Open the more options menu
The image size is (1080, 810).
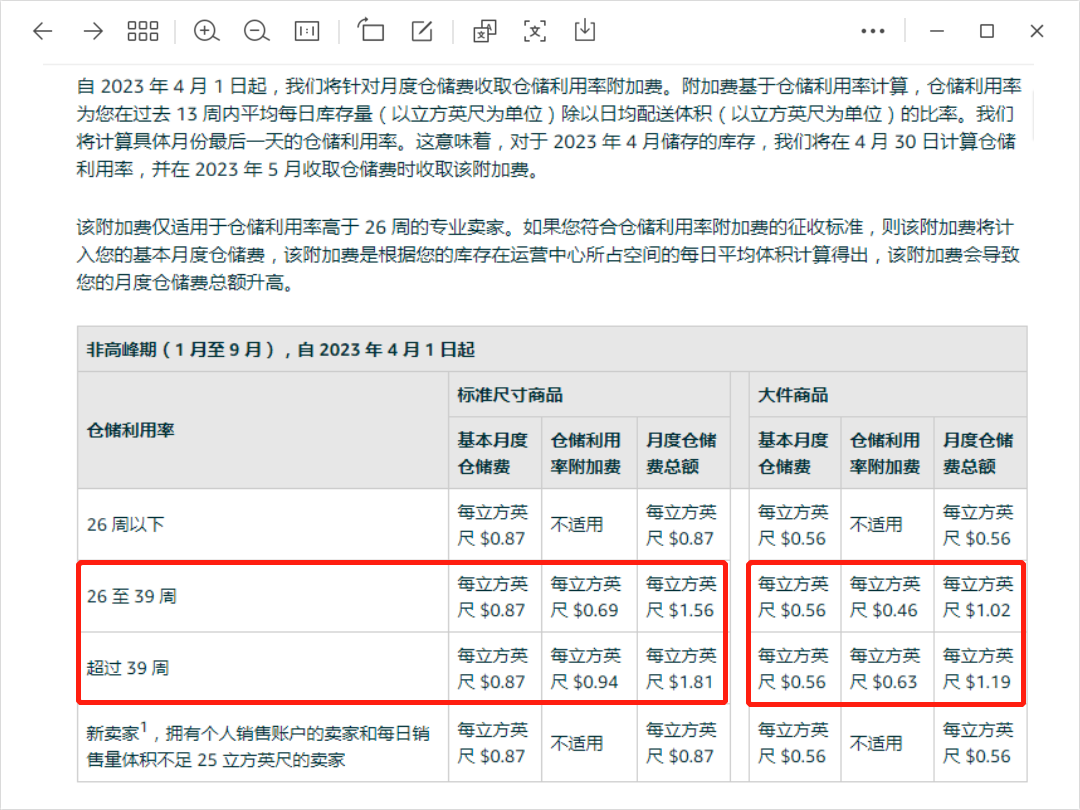pos(873,31)
